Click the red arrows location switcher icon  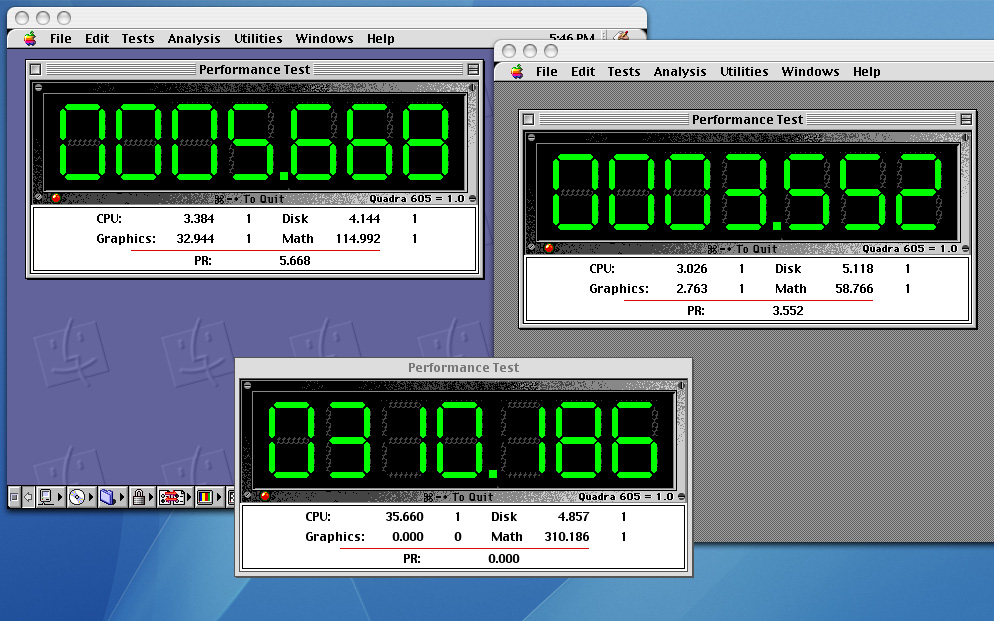pyautogui.click(x=171, y=497)
